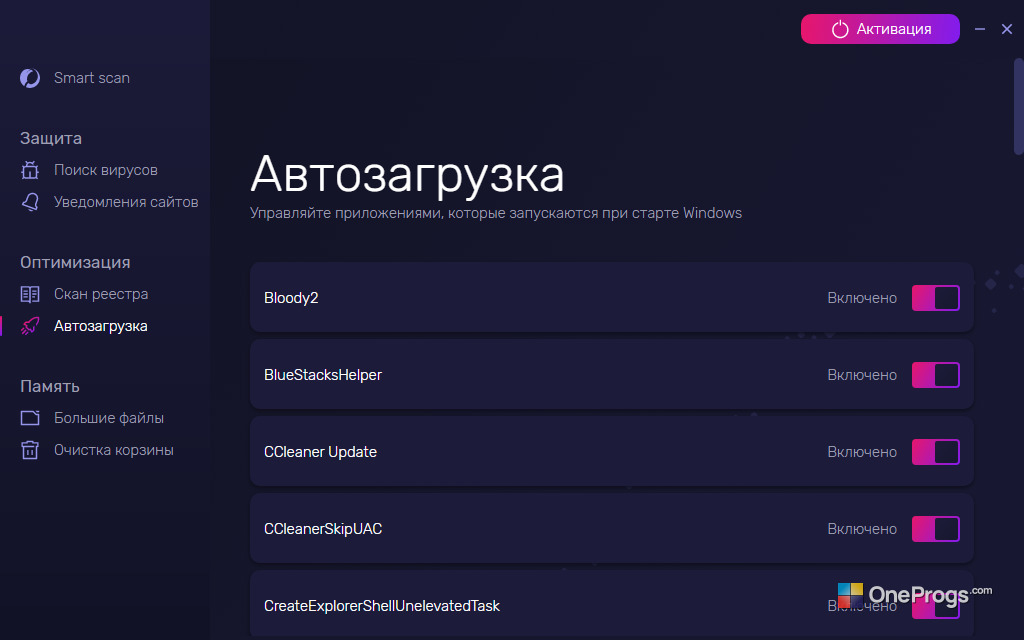
Task: Click the Оптимизация section header
Action: coord(75,263)
